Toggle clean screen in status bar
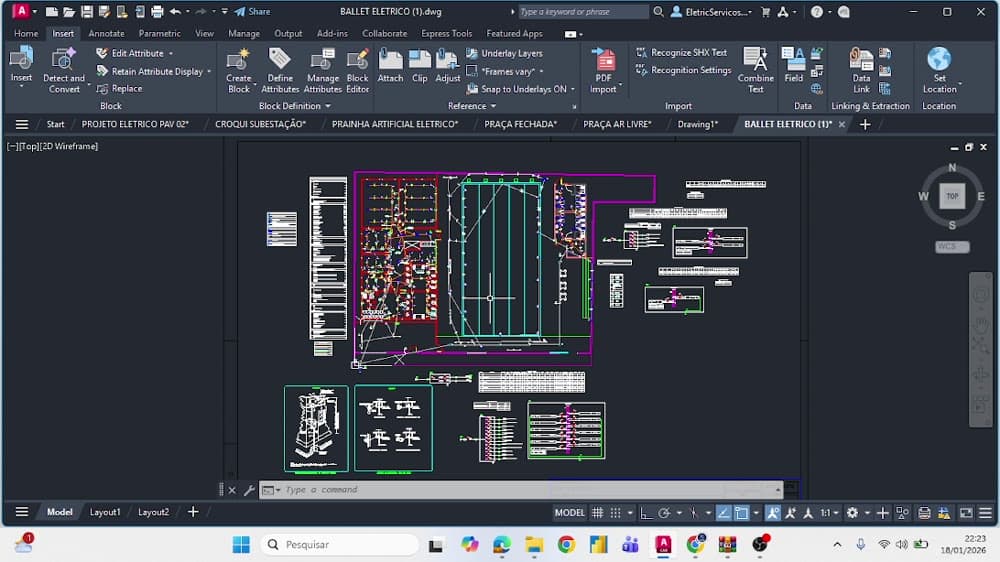 point(966,512)
